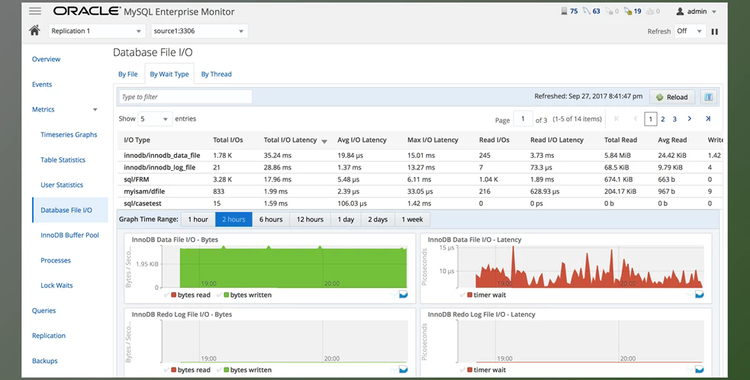The image size is (750, 380).
Task: Toggle bytes read series in Redo Log Bytes graph
Action: point(187,370)
